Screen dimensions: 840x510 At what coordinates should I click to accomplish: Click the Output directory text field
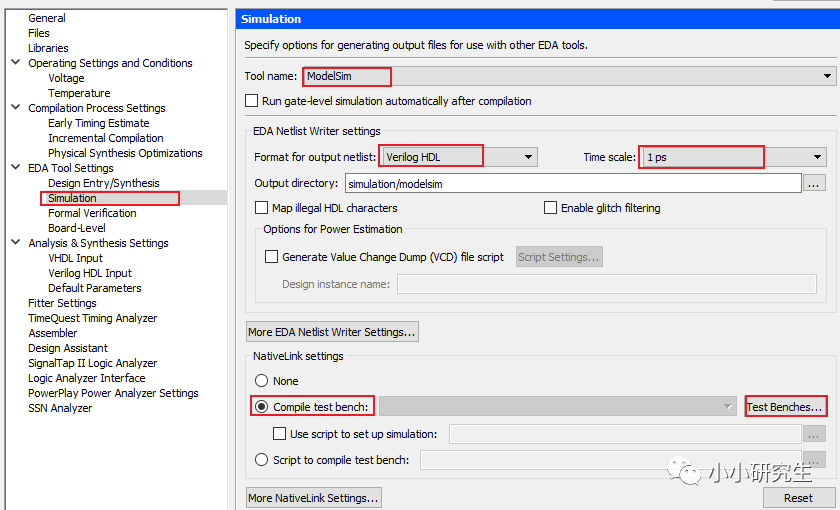click(x=572, y=183)
